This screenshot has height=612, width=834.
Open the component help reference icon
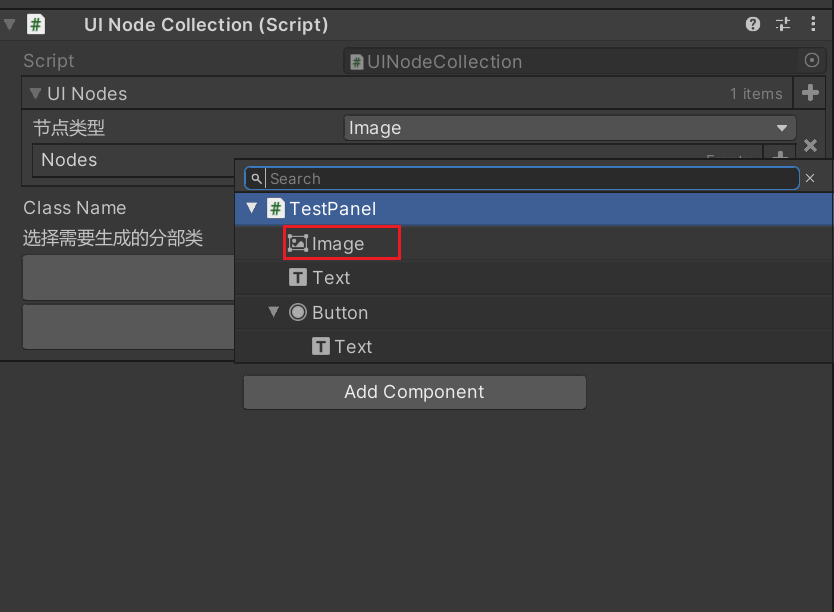tap(753, 24)
